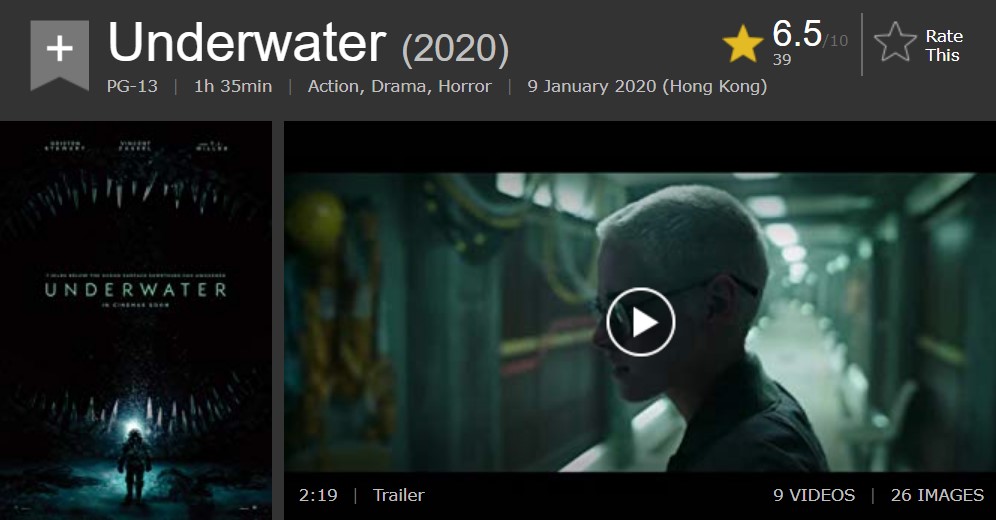Click the gold rating star icon
Image resolution: width=996 pixels, height=520 pixels.
tap(743, 44)
